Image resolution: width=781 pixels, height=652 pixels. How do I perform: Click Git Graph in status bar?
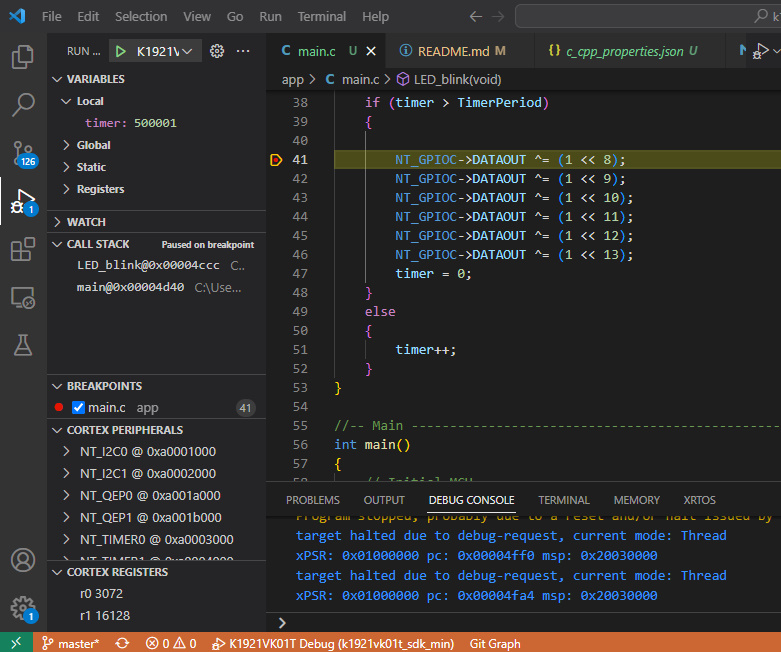tap(495, 643)
